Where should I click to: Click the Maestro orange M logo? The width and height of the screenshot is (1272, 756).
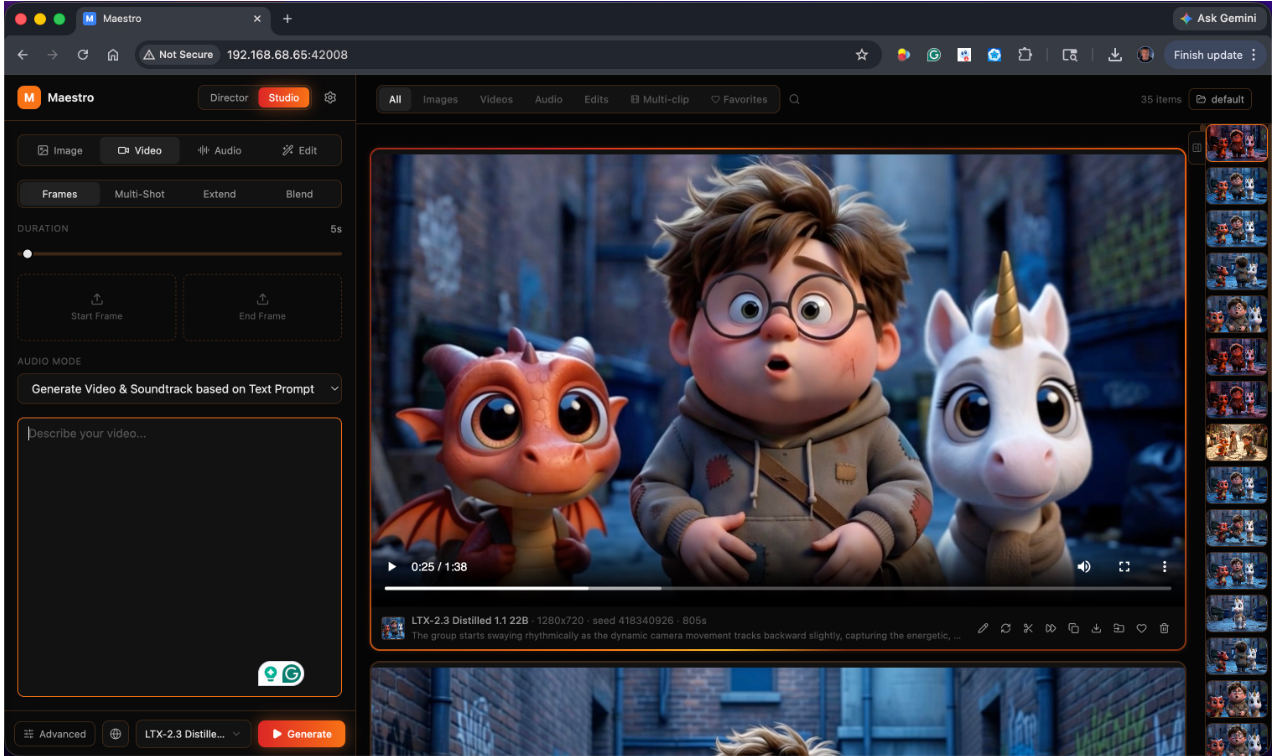coord(28,97)
